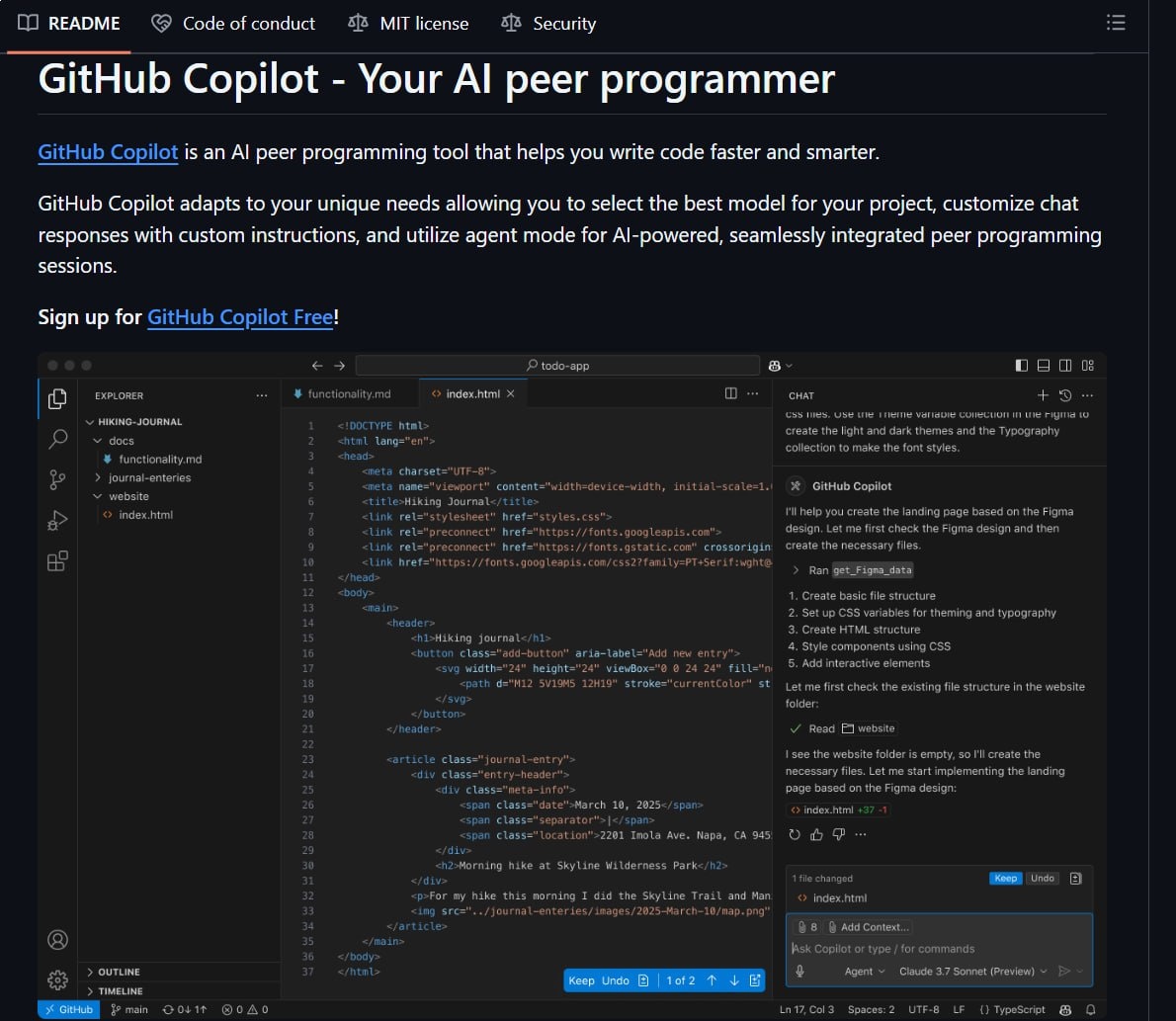Click Undo in the files changed panel

[x=1042, y=878]
